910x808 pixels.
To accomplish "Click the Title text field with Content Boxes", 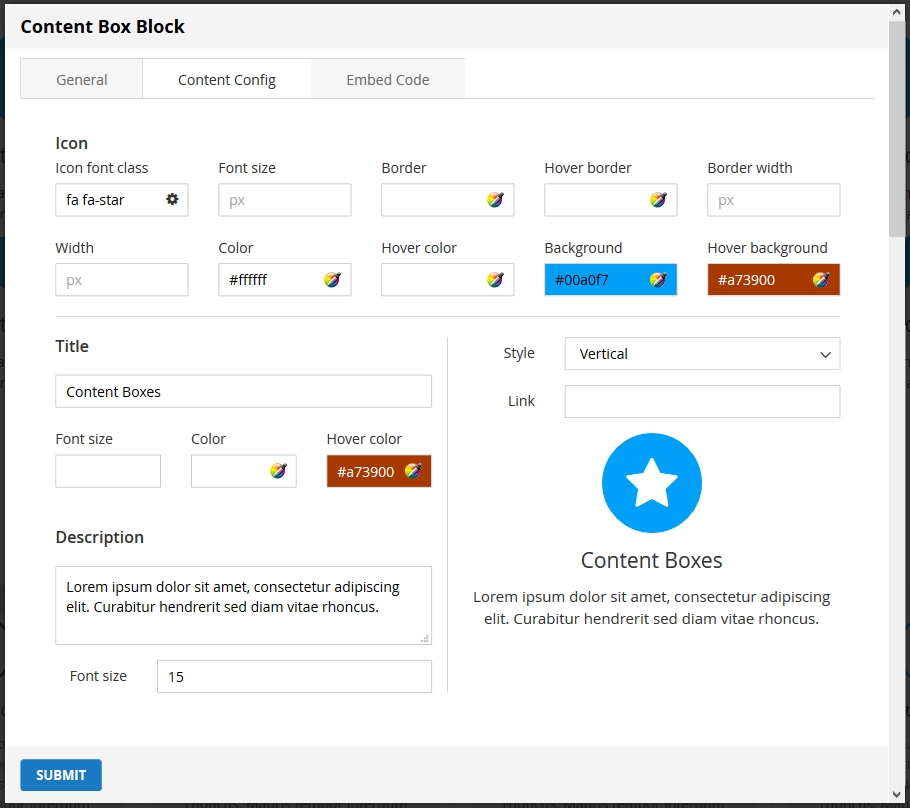I will pyautogui.click(x=243, y=392).
